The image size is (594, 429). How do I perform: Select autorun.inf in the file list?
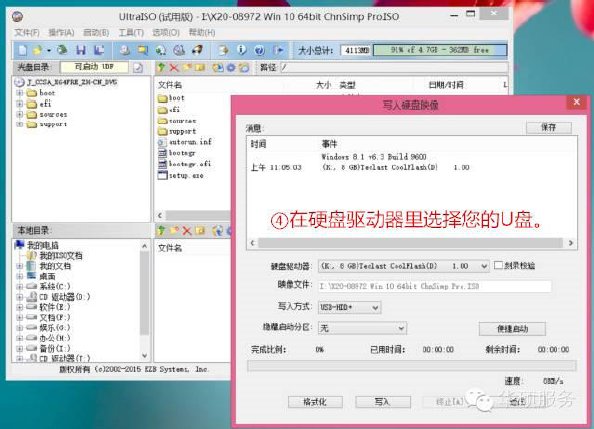click(185, 142)
